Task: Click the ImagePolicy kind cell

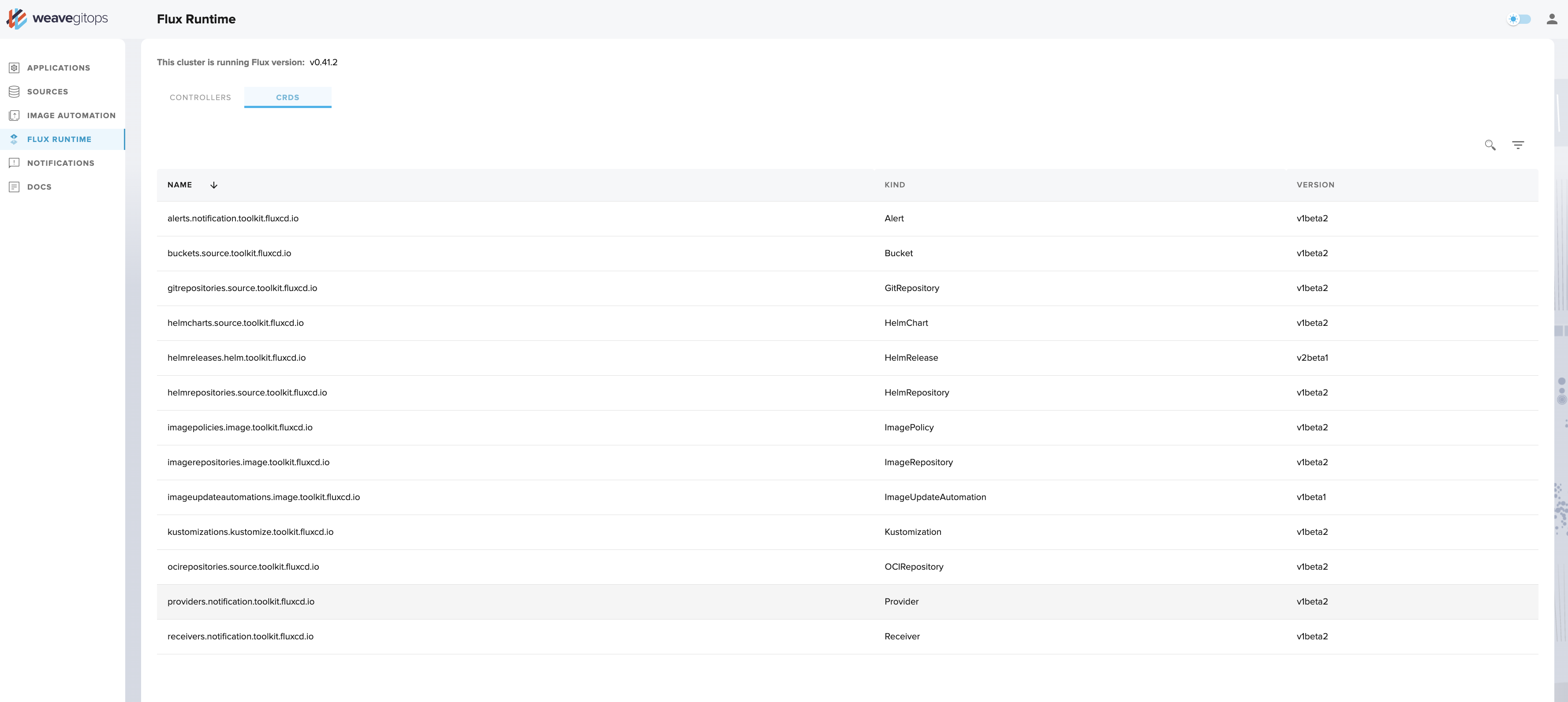Action: point(909,427)
